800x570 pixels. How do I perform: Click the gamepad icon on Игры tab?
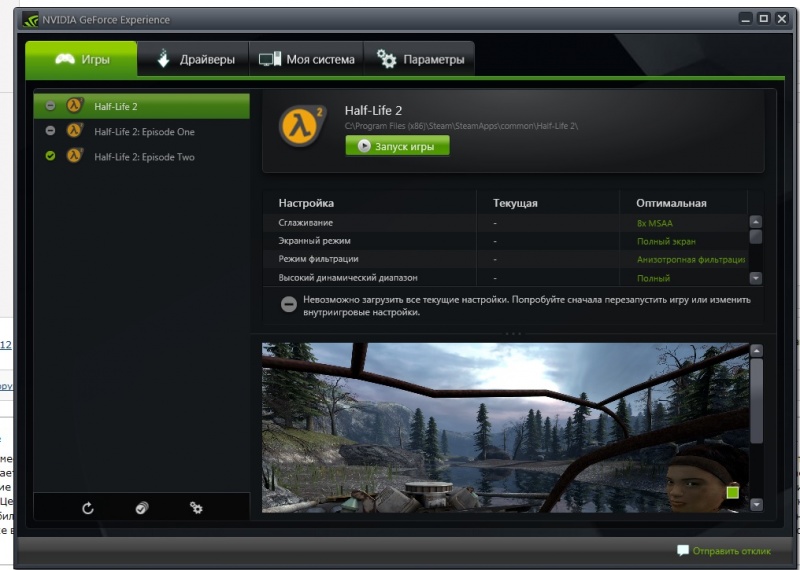point(65,59)
